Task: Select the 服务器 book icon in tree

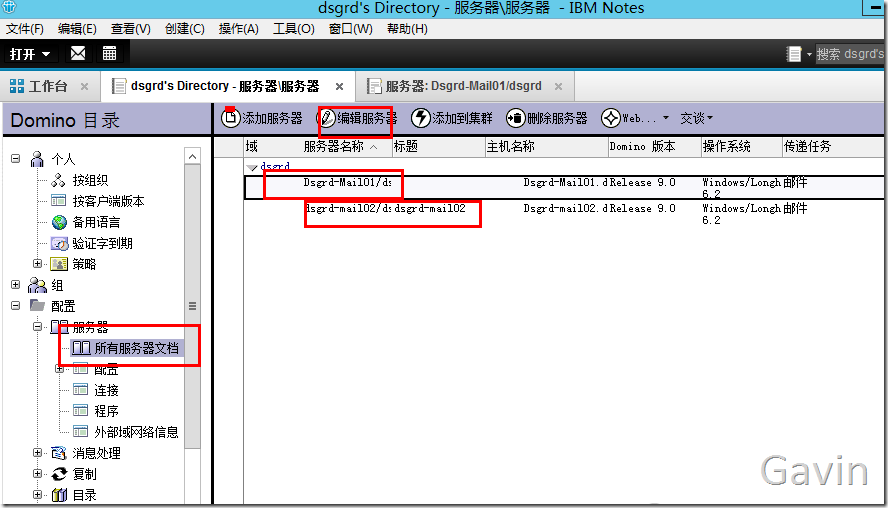Action: click(59, 327)
